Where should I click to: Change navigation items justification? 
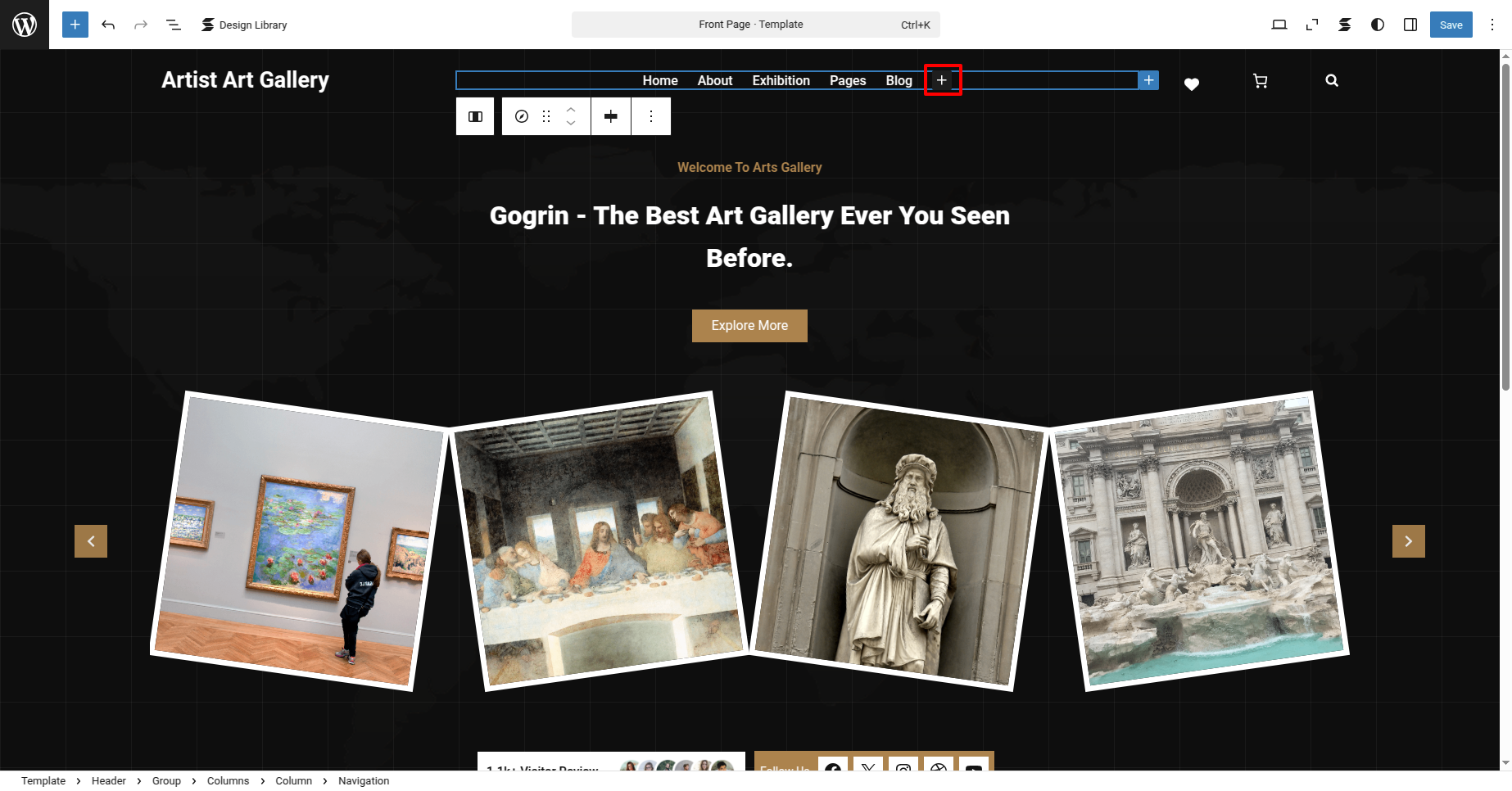click(611, 116)
